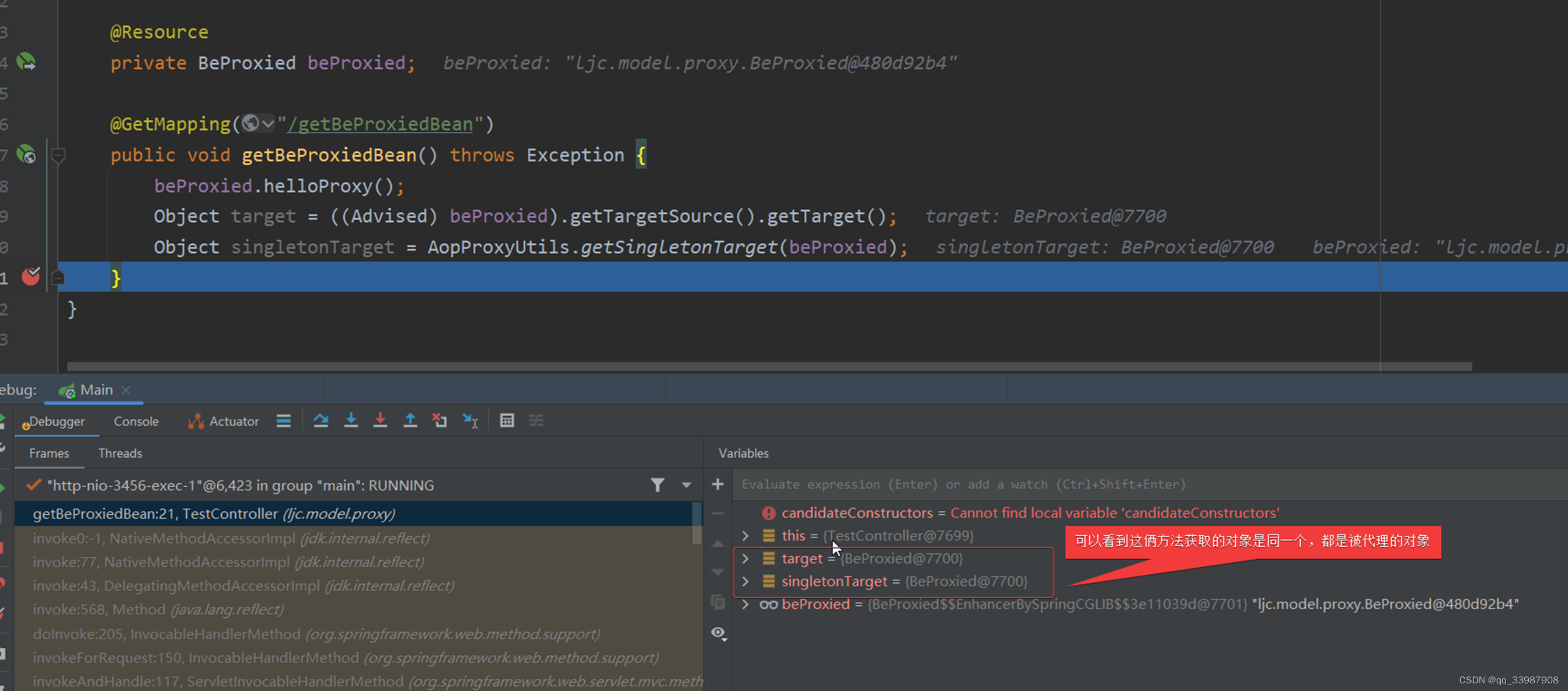Click the Layout Settings lines icon next to Actuator
1568x691 pixels.
pyautogui.click(x=284, y=420)
